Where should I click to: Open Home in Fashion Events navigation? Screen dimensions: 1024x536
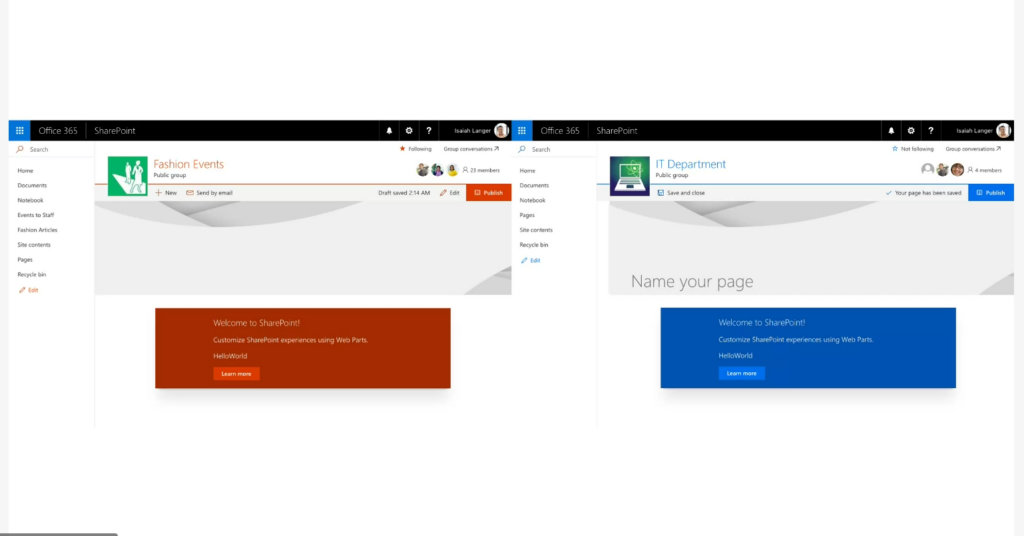25,170
